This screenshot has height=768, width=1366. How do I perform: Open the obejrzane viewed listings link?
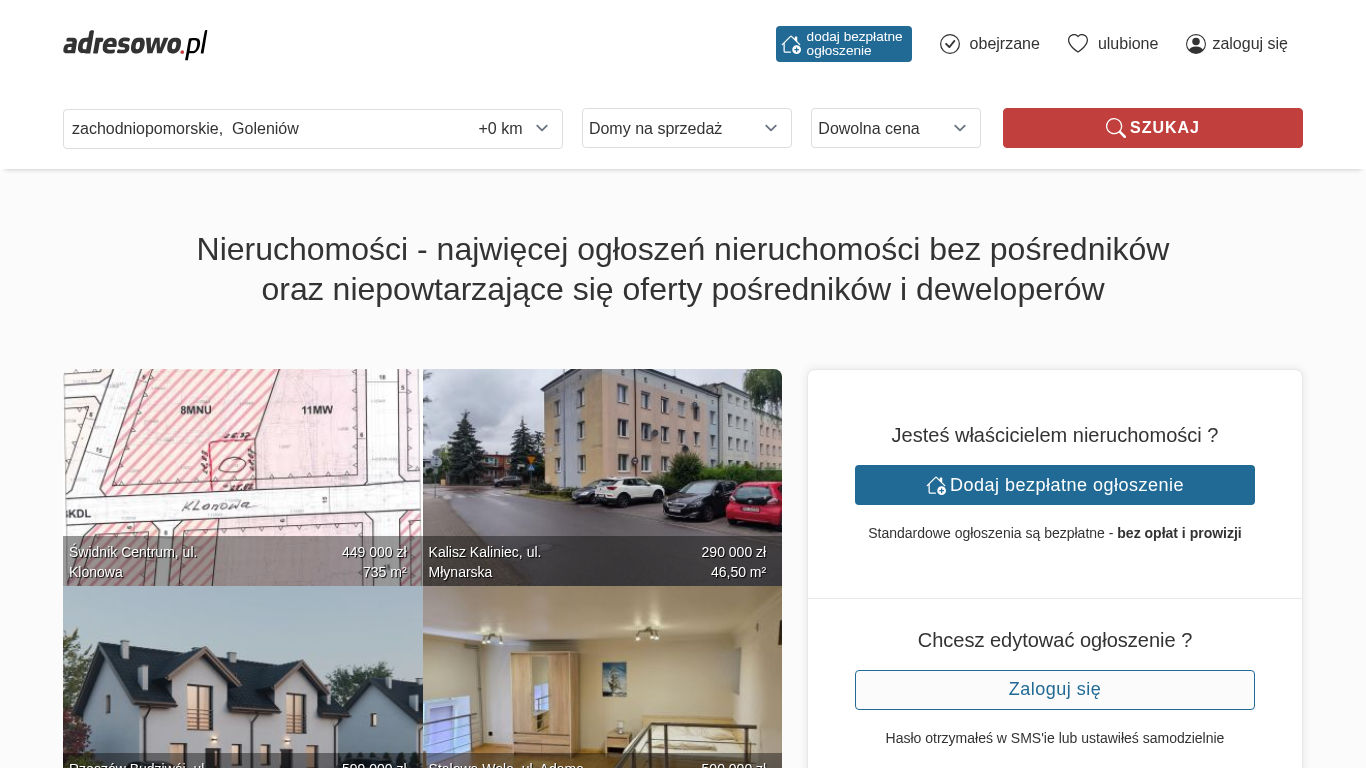(x=1003, y=44)
